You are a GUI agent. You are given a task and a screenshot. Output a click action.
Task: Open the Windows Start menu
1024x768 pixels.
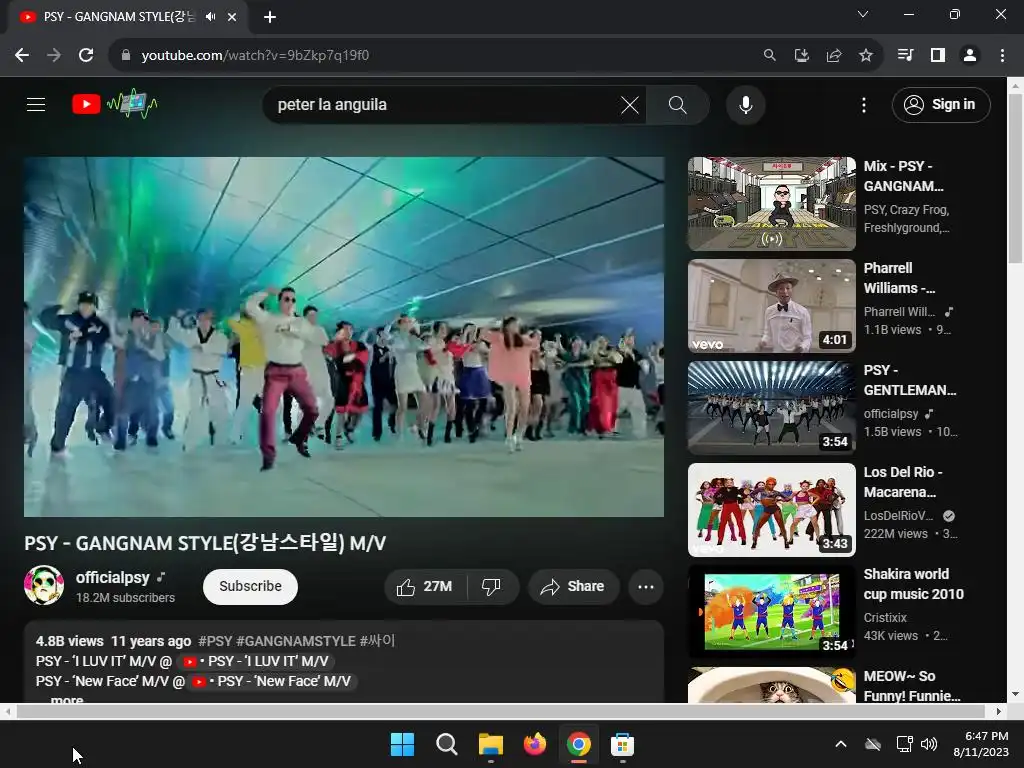pyautogui.click(x=402, y=744)
